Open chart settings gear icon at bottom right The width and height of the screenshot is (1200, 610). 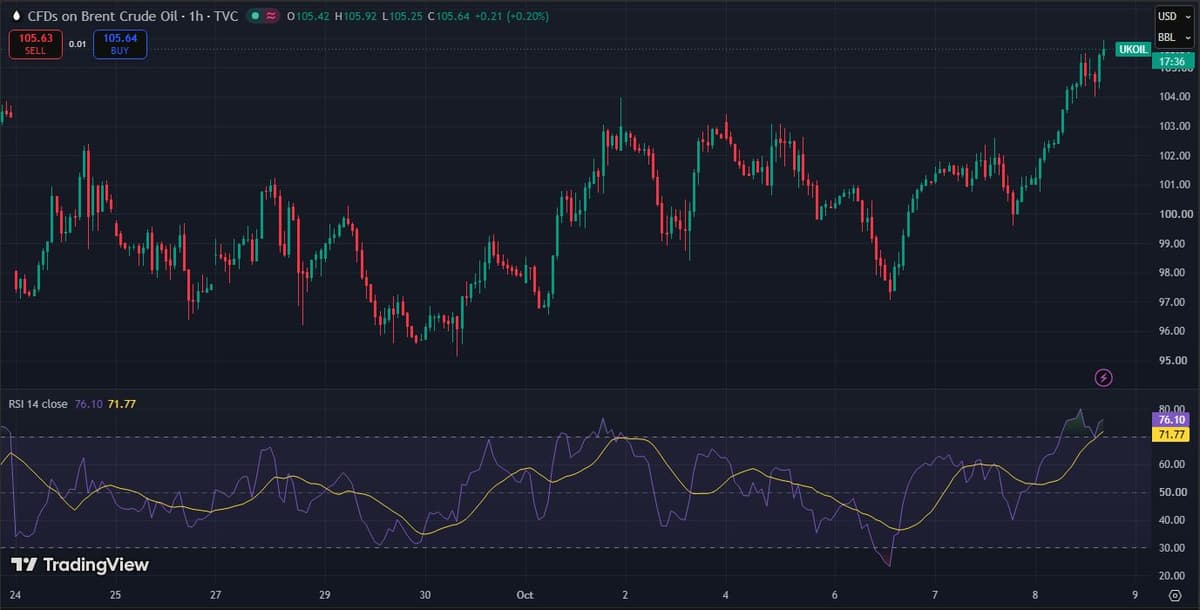1175,594
